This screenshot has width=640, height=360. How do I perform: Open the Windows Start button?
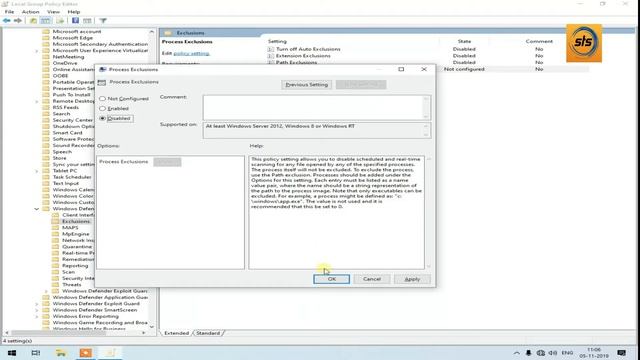[x=12, y=353]
